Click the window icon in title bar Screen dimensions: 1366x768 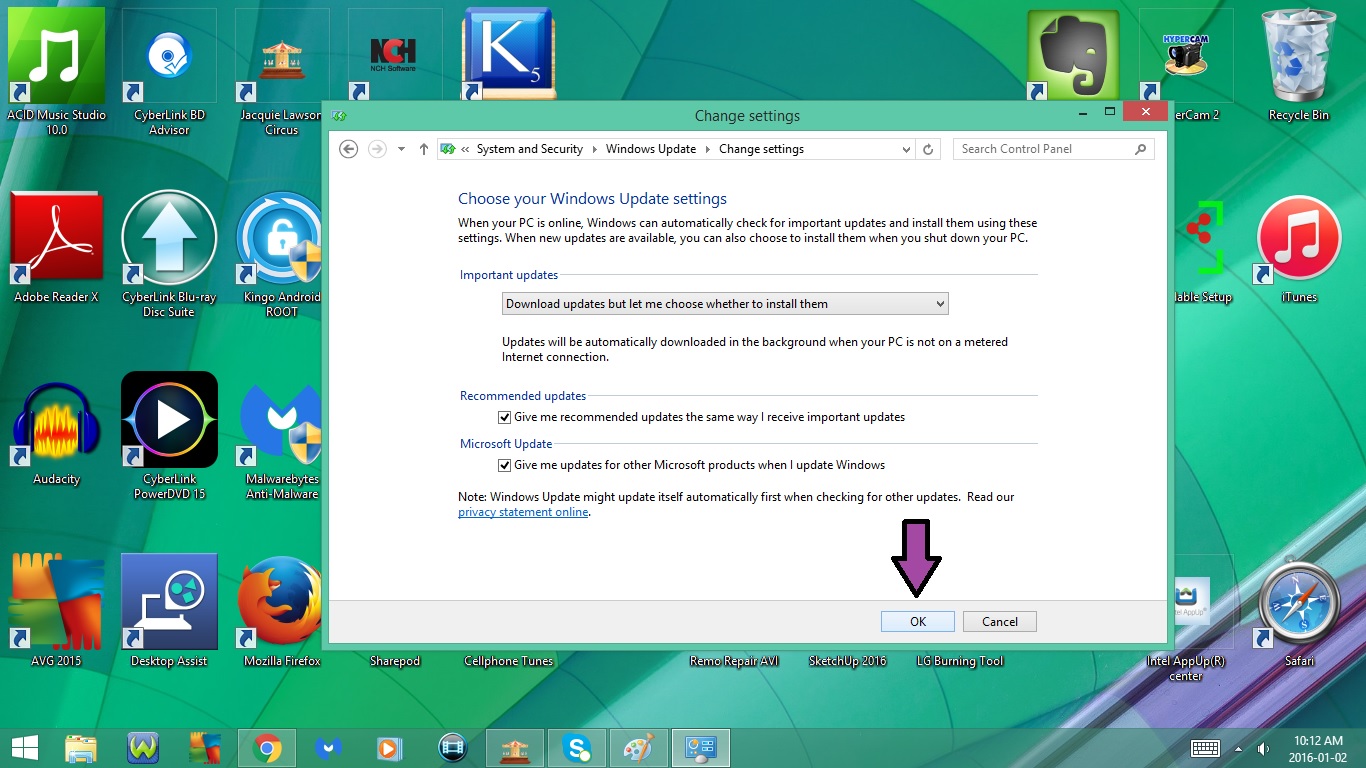339,115
